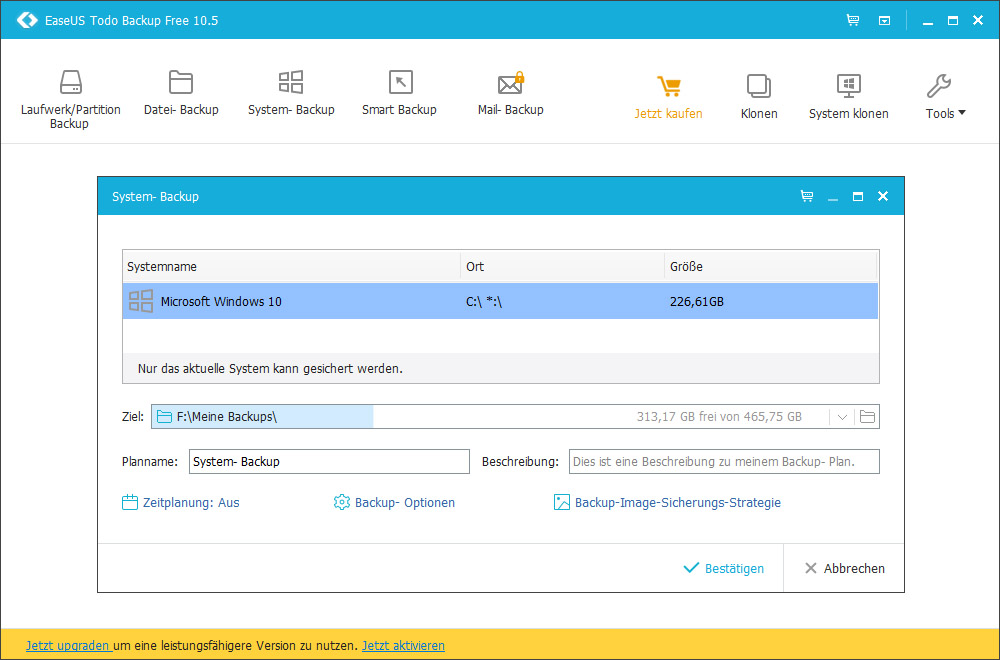Click the Planname input field
1000x660 pixels.
(x=329, y=462)
